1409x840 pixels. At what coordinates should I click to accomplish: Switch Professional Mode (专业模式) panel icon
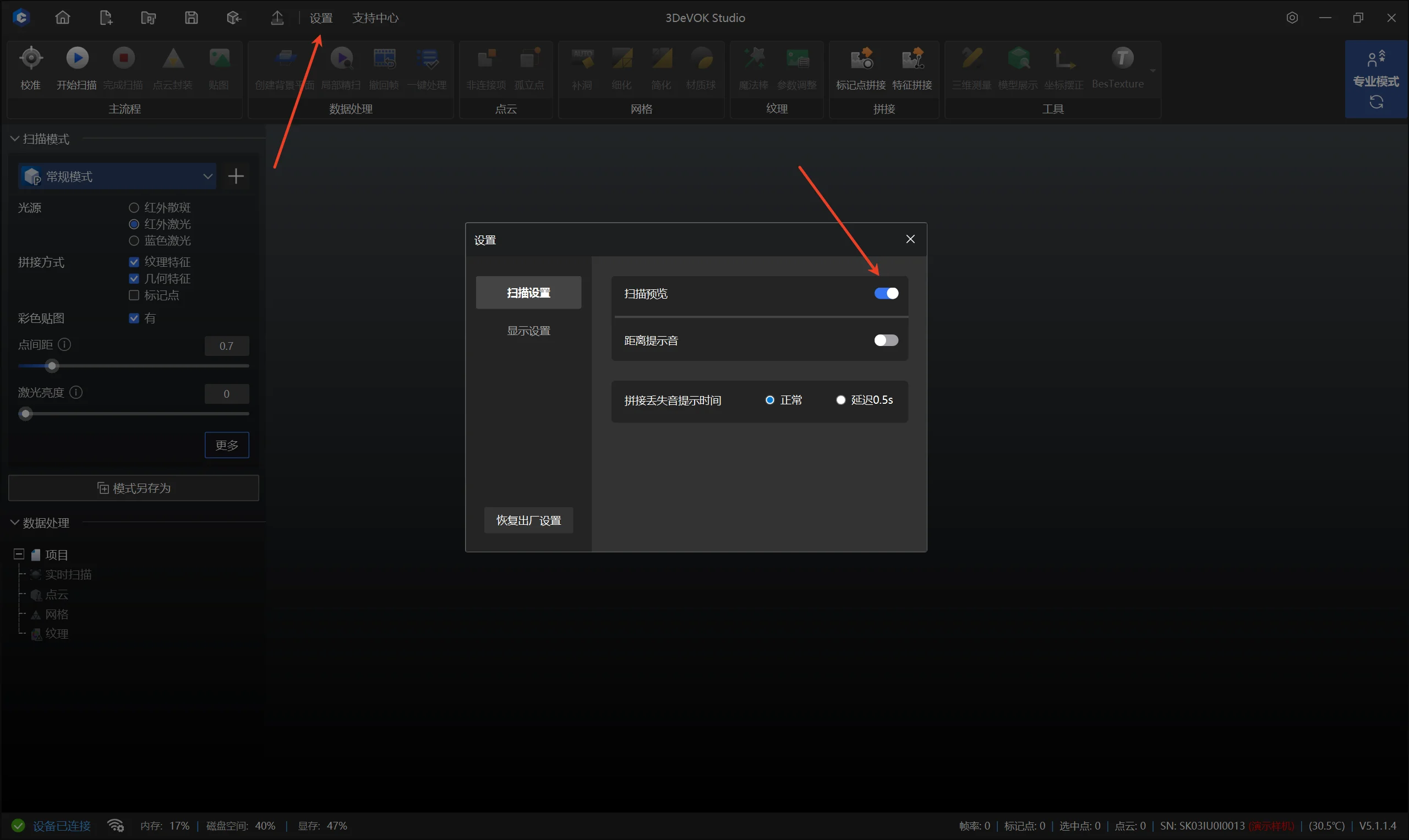pos(1376,79)
